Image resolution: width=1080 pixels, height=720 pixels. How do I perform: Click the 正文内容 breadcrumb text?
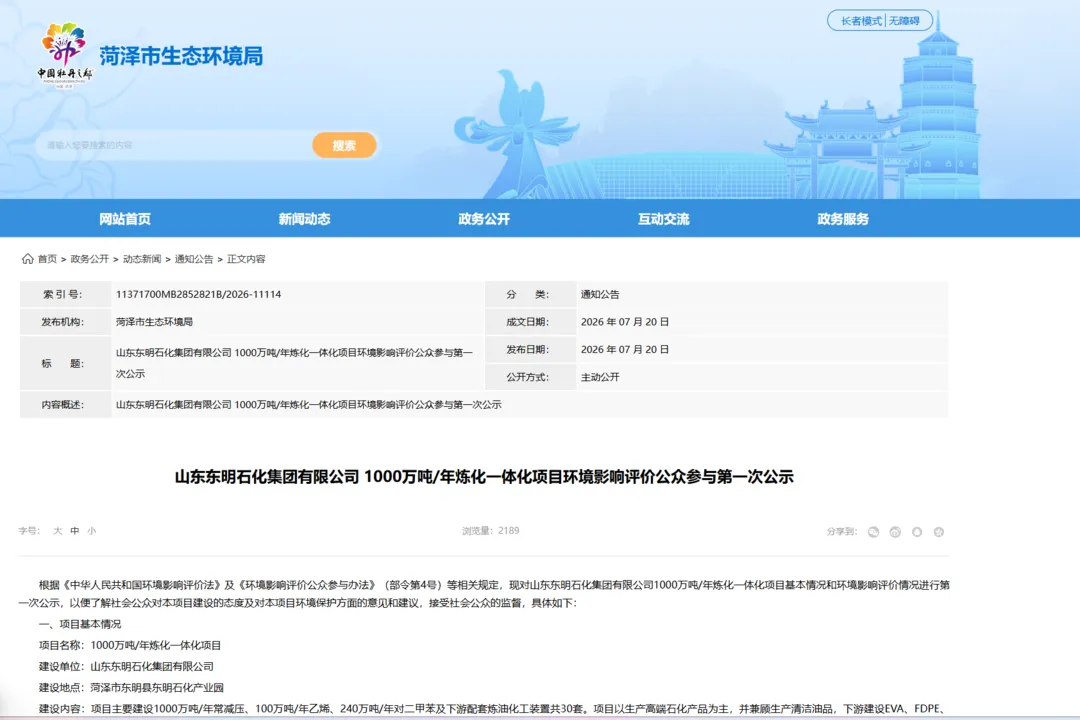pos(246,259)
